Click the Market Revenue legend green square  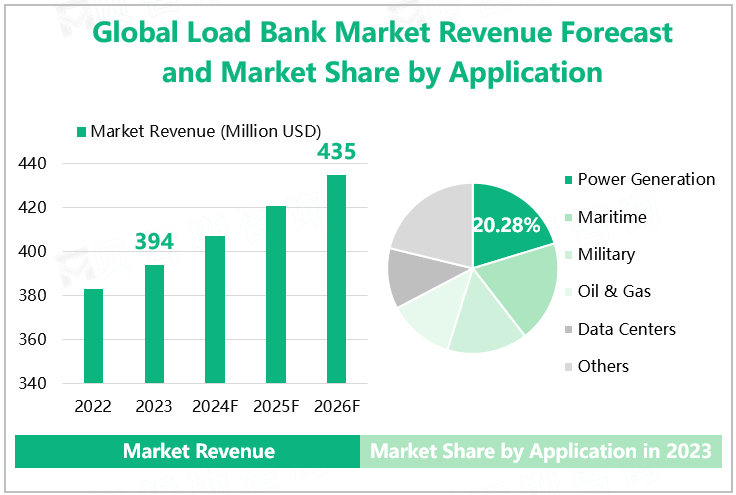click(x=82, y=131)
